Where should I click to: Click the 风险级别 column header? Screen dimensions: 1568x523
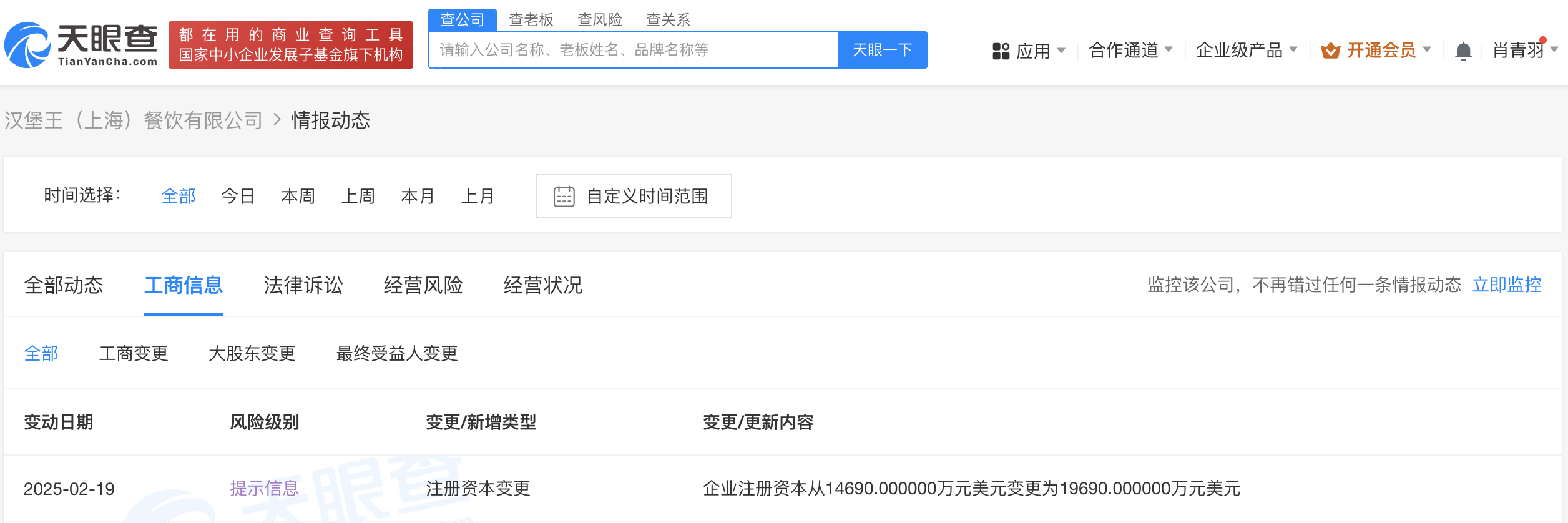point(265,423)
